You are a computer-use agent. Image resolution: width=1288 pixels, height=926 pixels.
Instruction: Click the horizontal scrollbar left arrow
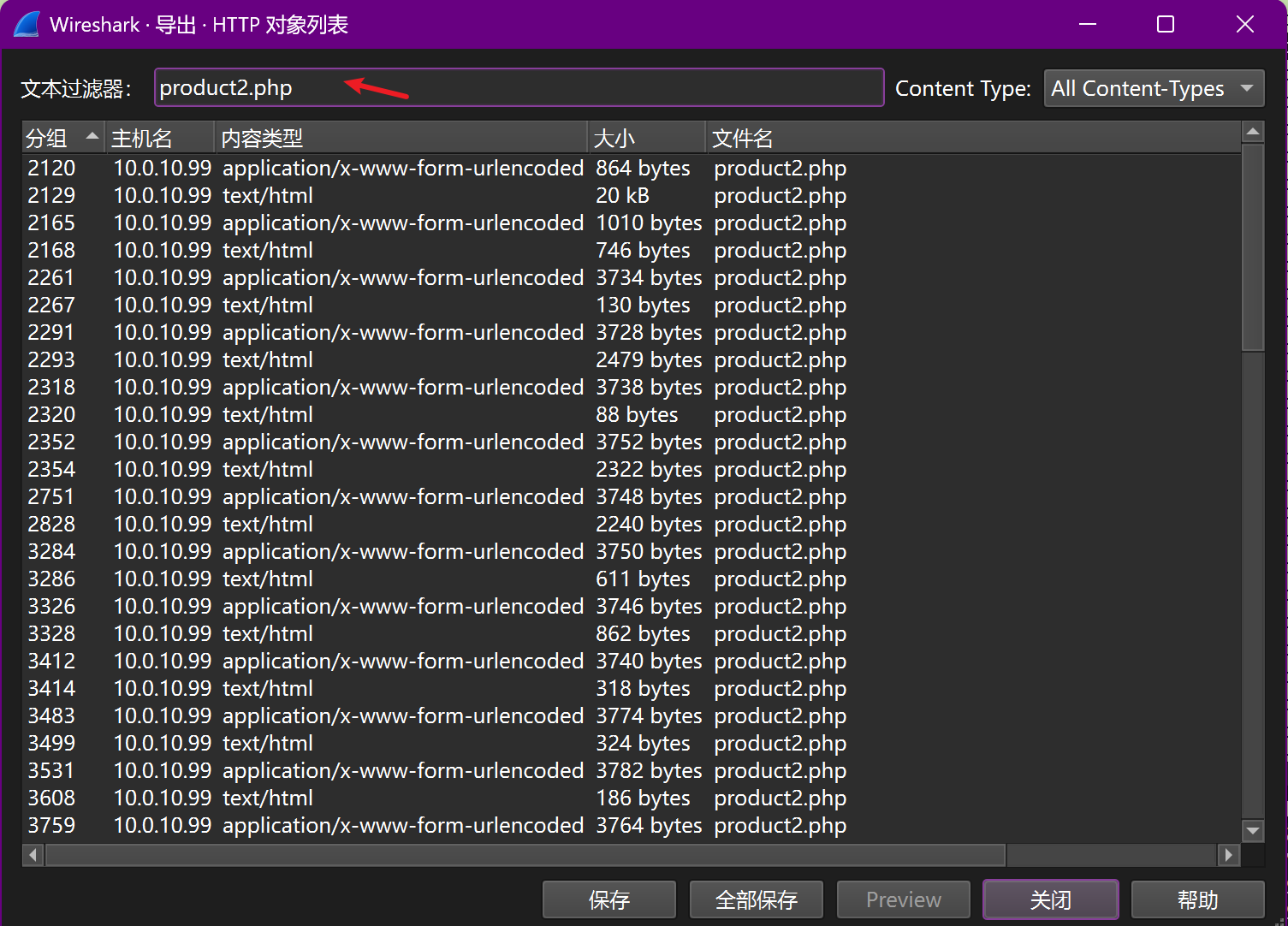pyautogui.click(x=33, y=854)
